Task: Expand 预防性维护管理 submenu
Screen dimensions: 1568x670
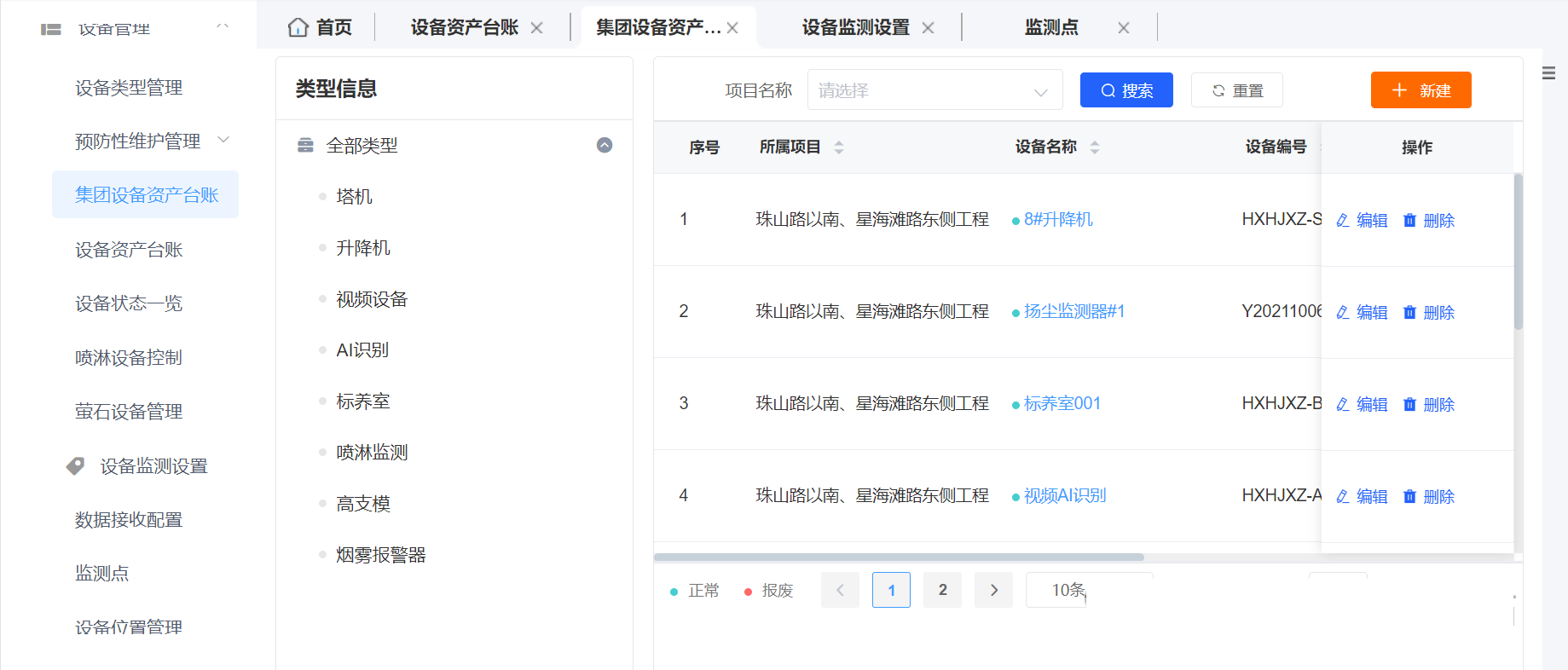Action: (223, 140)
